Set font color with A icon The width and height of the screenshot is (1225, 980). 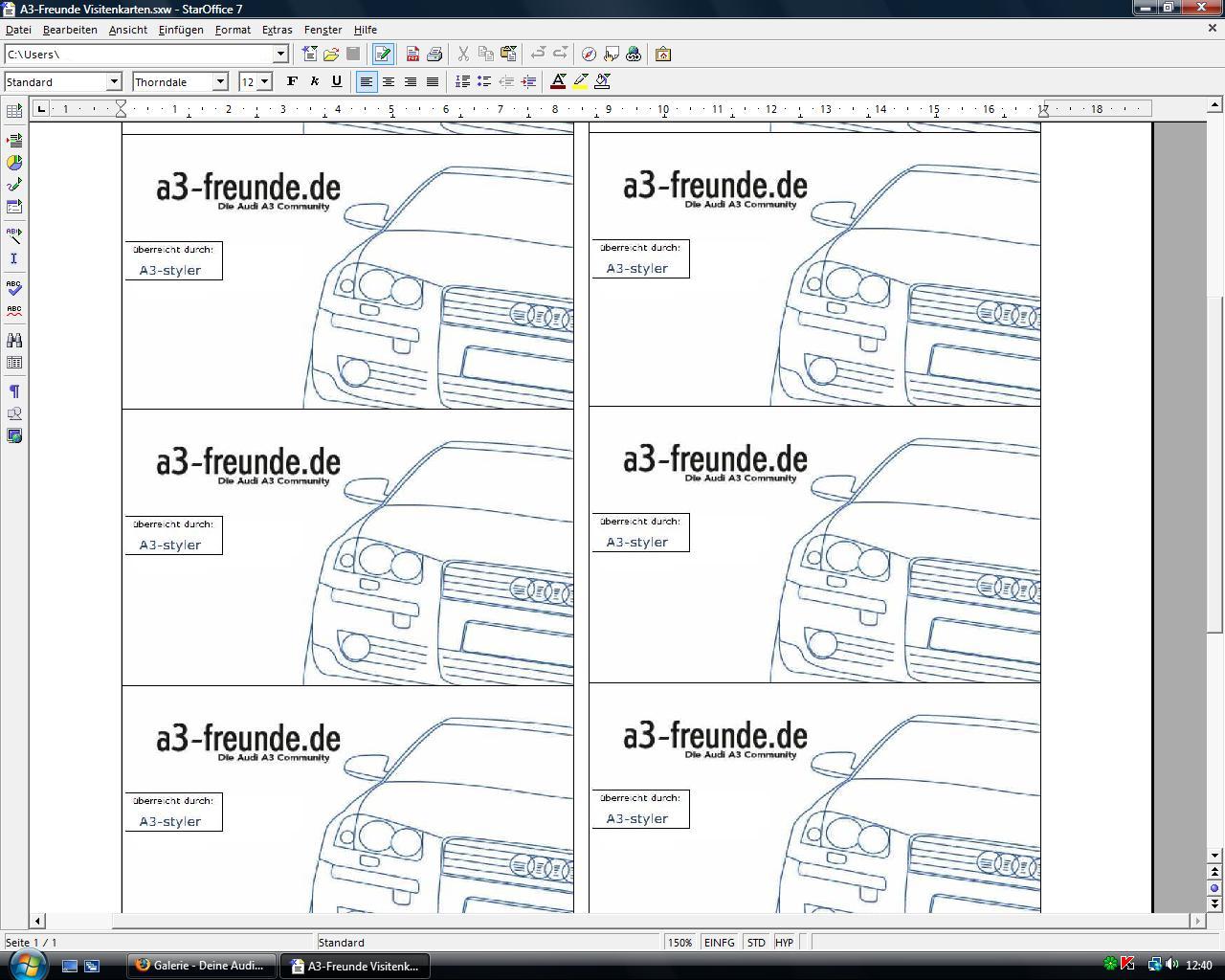coord(558,82)
